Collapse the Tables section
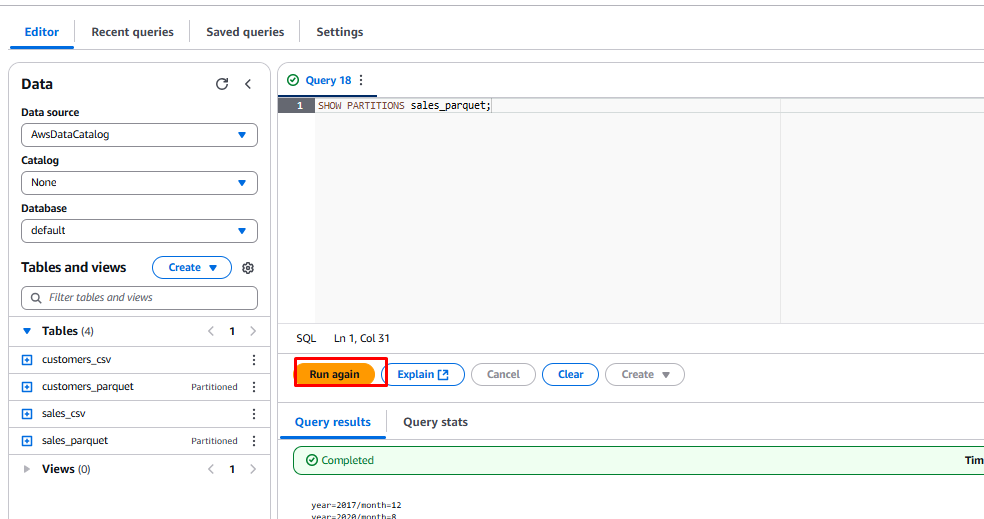The image size is (984, 519). click(27, 331)
